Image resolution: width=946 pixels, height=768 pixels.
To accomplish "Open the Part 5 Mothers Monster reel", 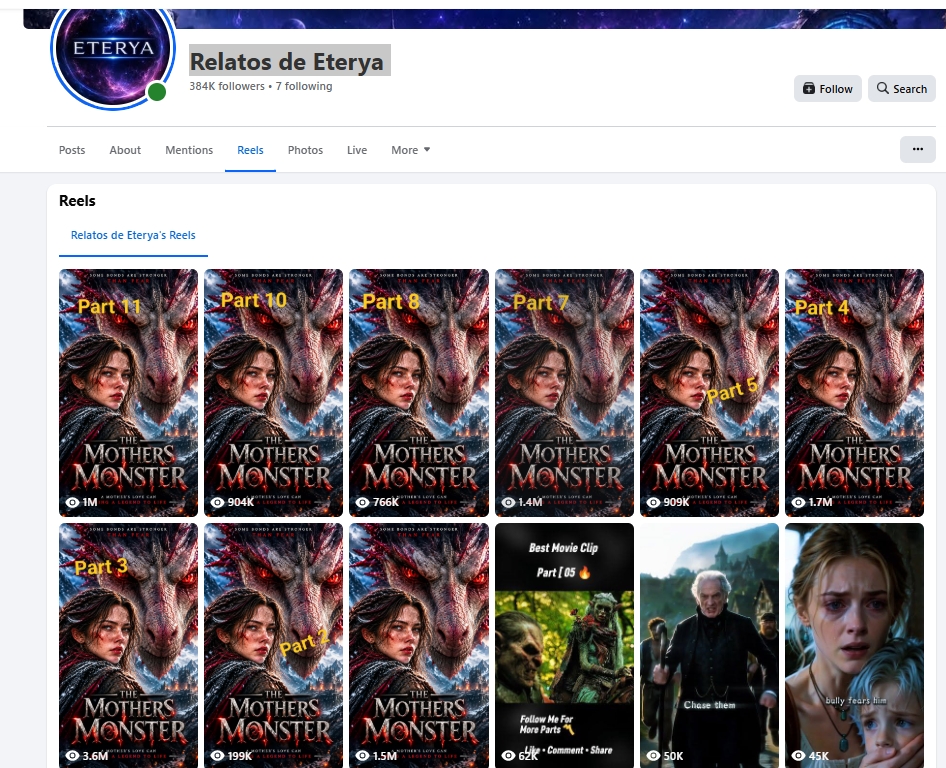I will [710, 393].
